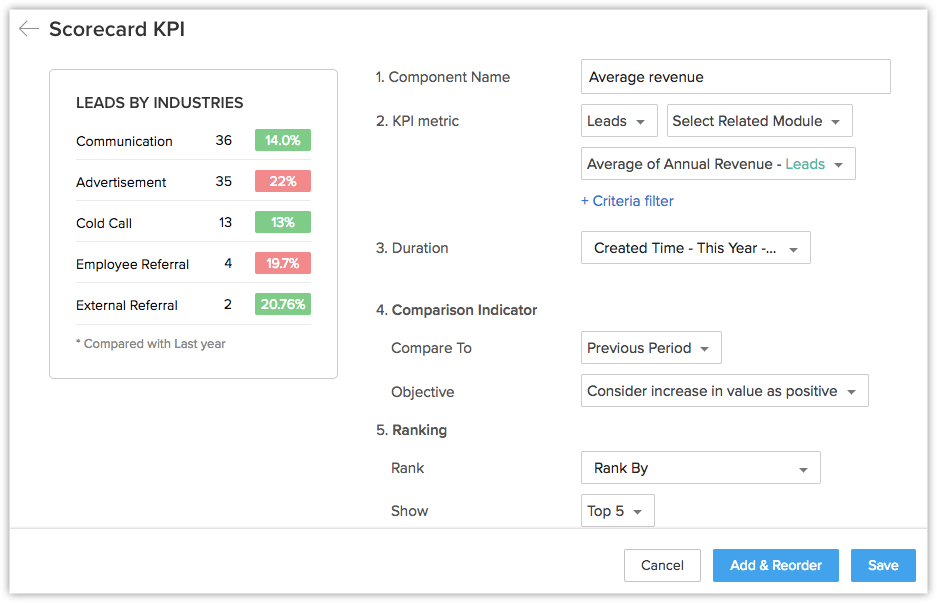Click the Leads By Industries preview title
This screenshot has height=603, width=937.
click(159, 103)
